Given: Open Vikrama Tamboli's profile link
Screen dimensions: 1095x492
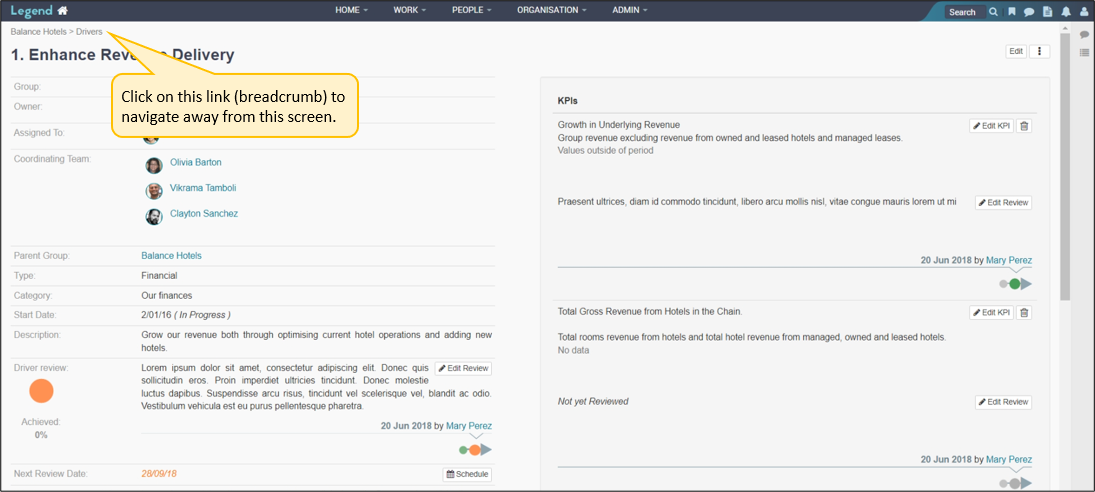Looking at the screenshot, I should pyautogui.click(x=203, y=188).
